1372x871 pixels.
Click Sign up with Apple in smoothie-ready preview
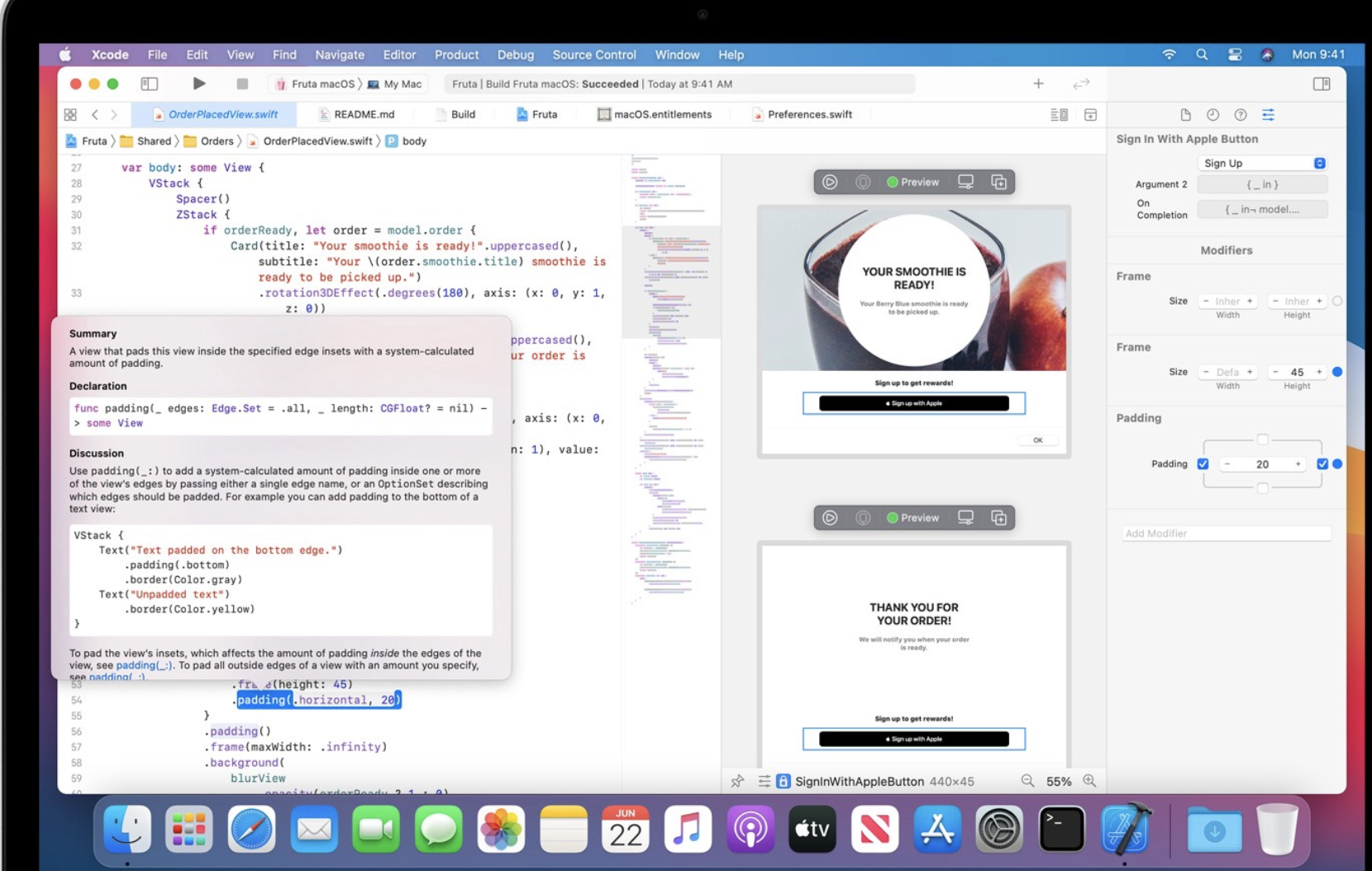[x=914, y=403]
